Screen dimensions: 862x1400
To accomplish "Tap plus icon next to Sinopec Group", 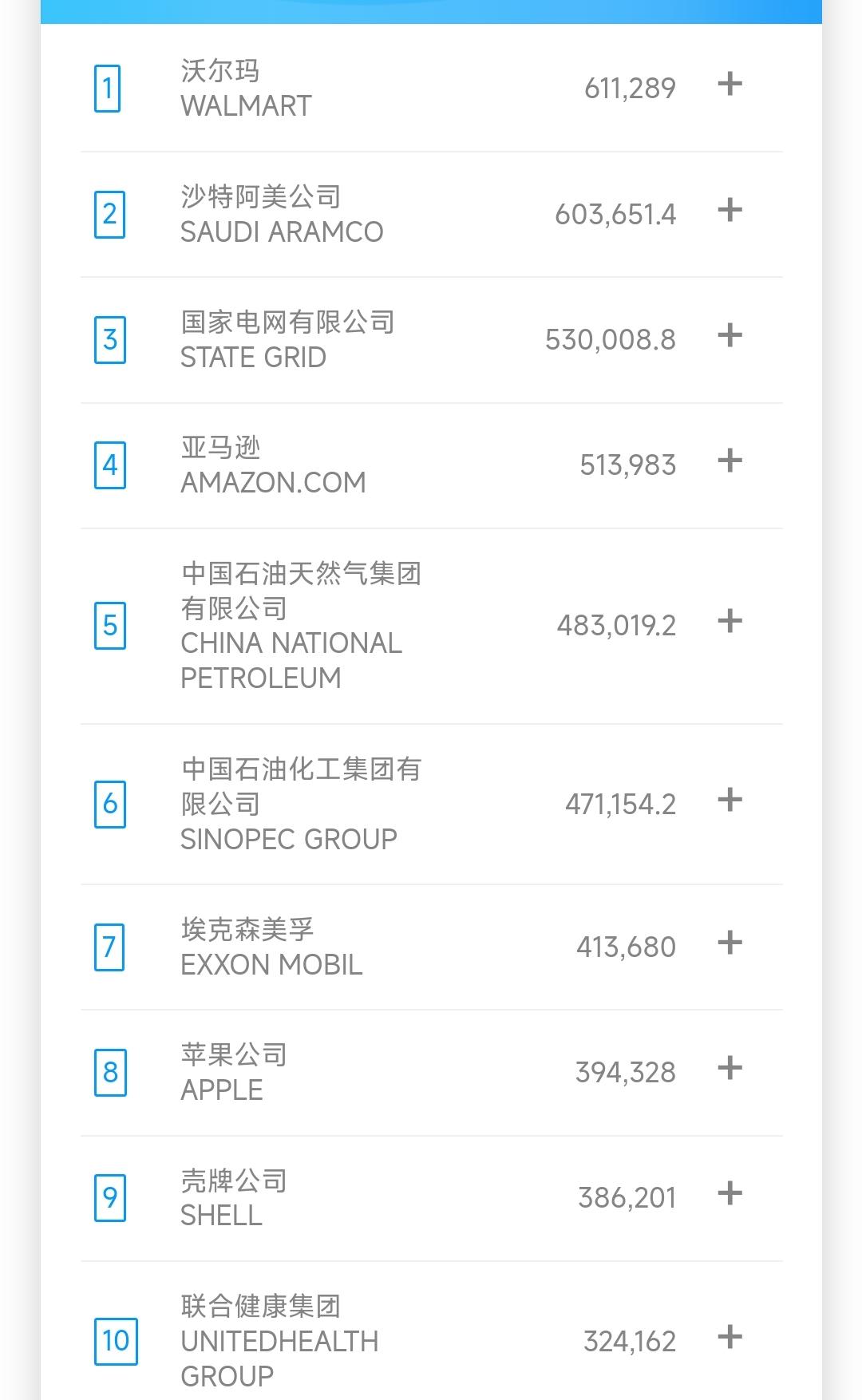I will 730,800.
